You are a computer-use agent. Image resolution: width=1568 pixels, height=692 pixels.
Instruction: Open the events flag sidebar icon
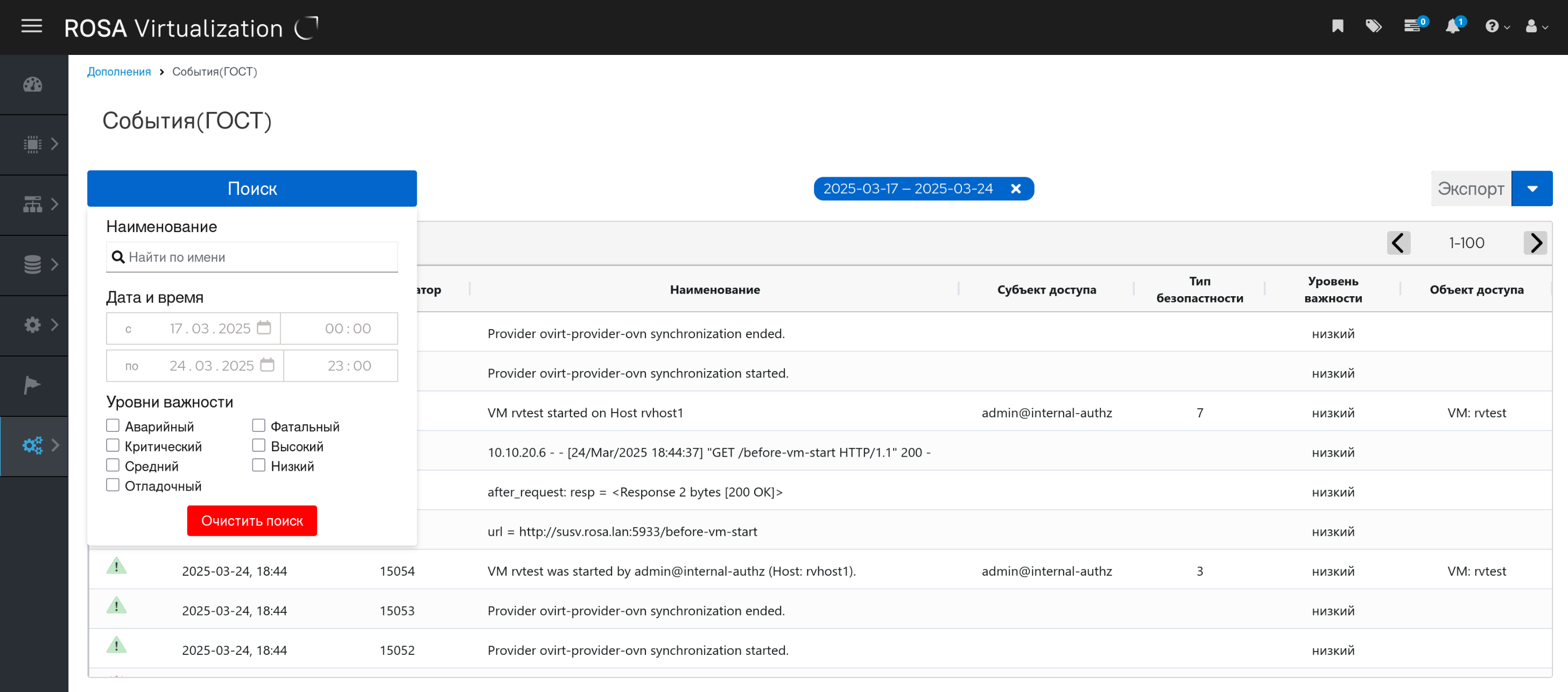(32, 385)
